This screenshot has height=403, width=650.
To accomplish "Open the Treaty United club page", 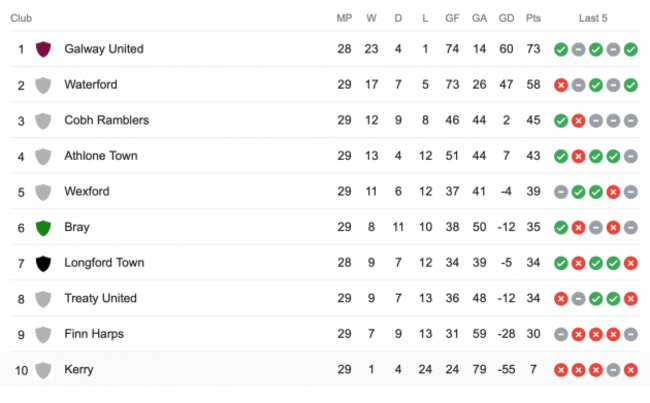I will click(x=100, y=298).
